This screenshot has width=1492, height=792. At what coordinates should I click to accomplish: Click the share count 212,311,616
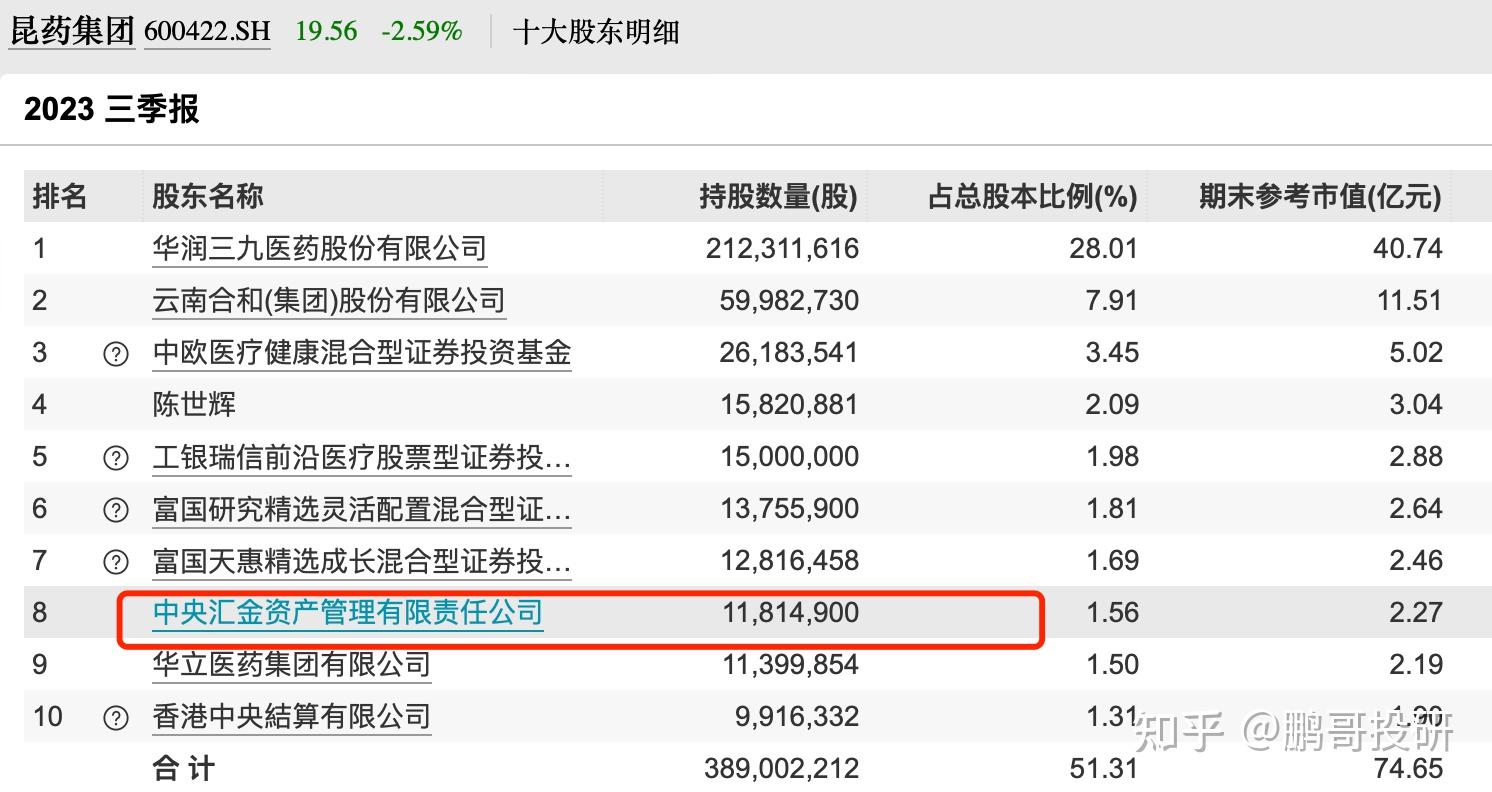coord(782,248)
